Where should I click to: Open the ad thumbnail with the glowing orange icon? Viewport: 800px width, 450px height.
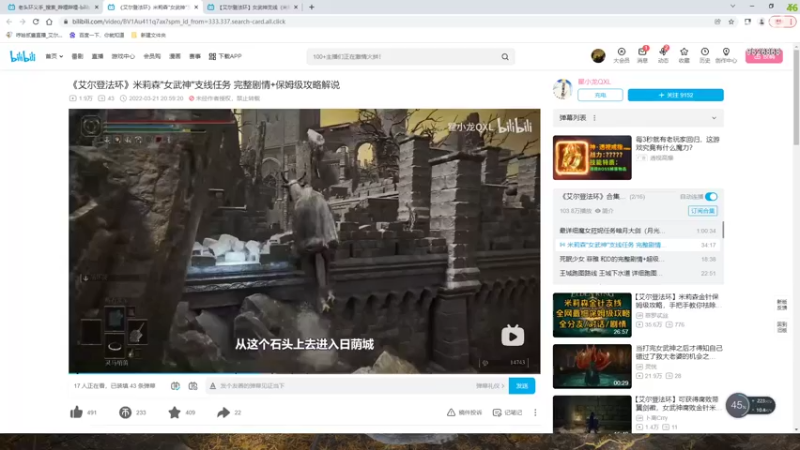coord(592,158)
